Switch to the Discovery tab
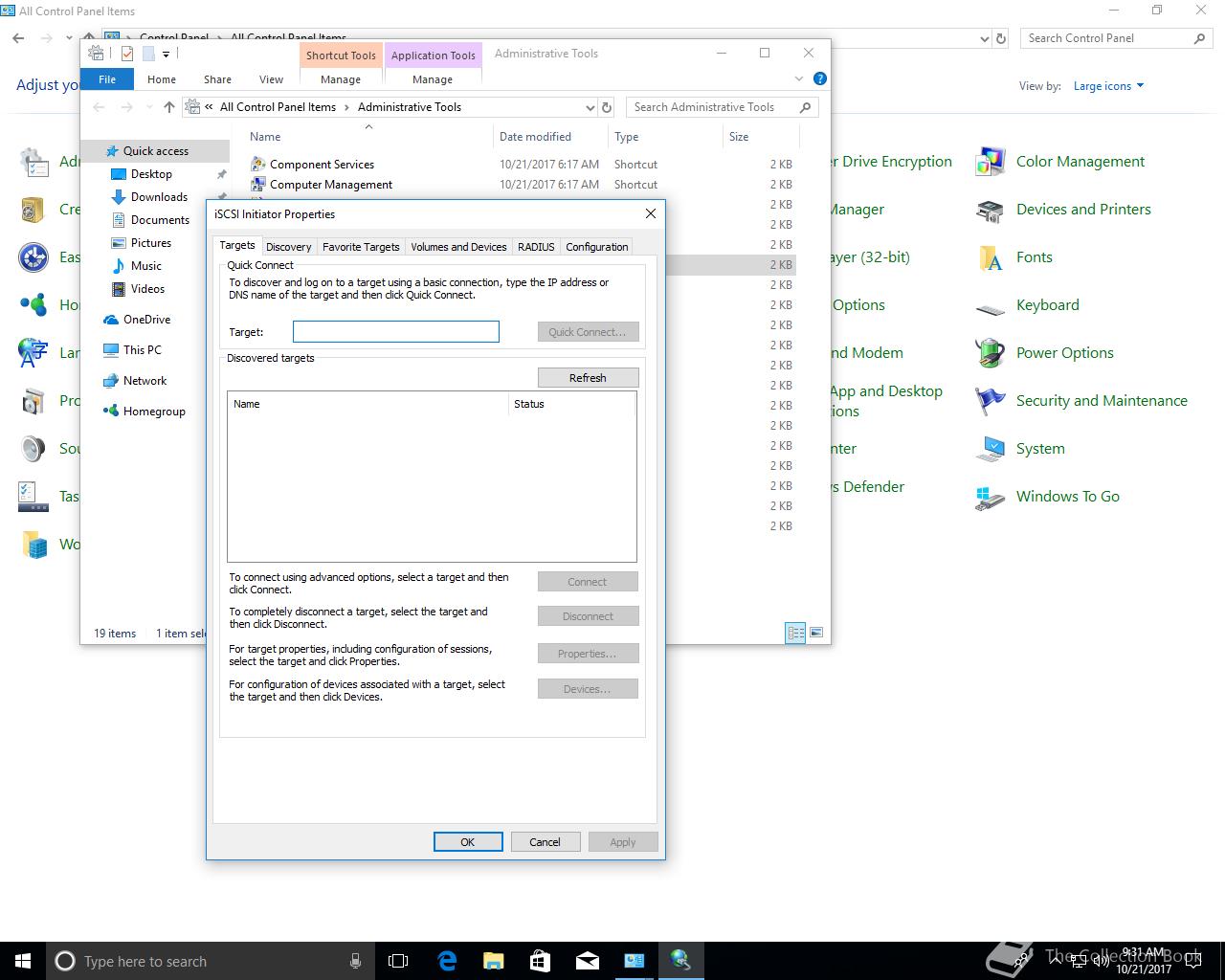 289,247
